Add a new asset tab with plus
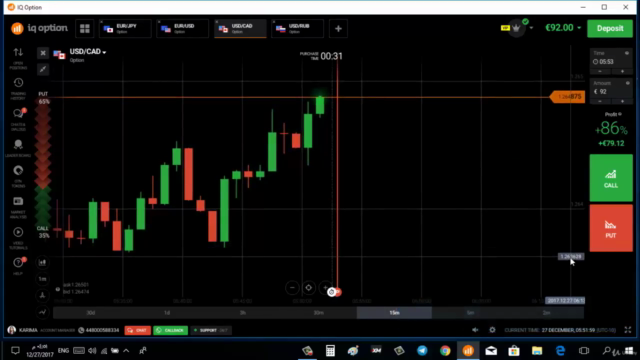The image size is (640, 360). tap(338, 29)
